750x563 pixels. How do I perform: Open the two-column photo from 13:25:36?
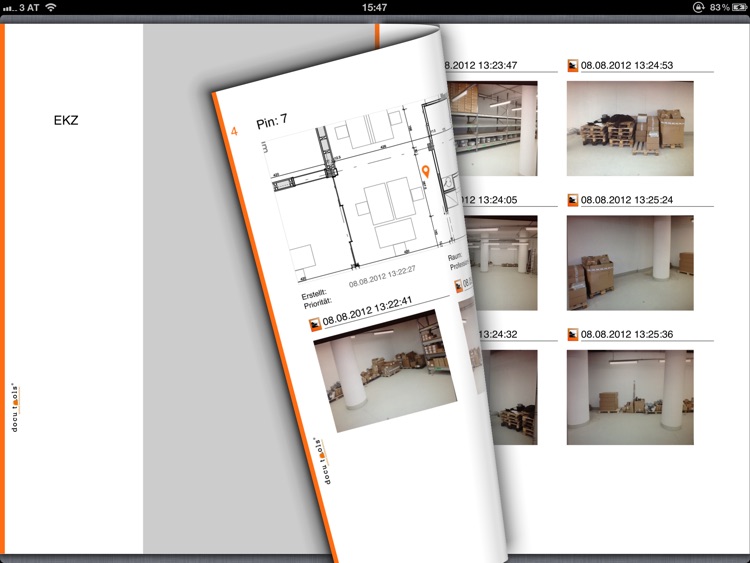630,397
